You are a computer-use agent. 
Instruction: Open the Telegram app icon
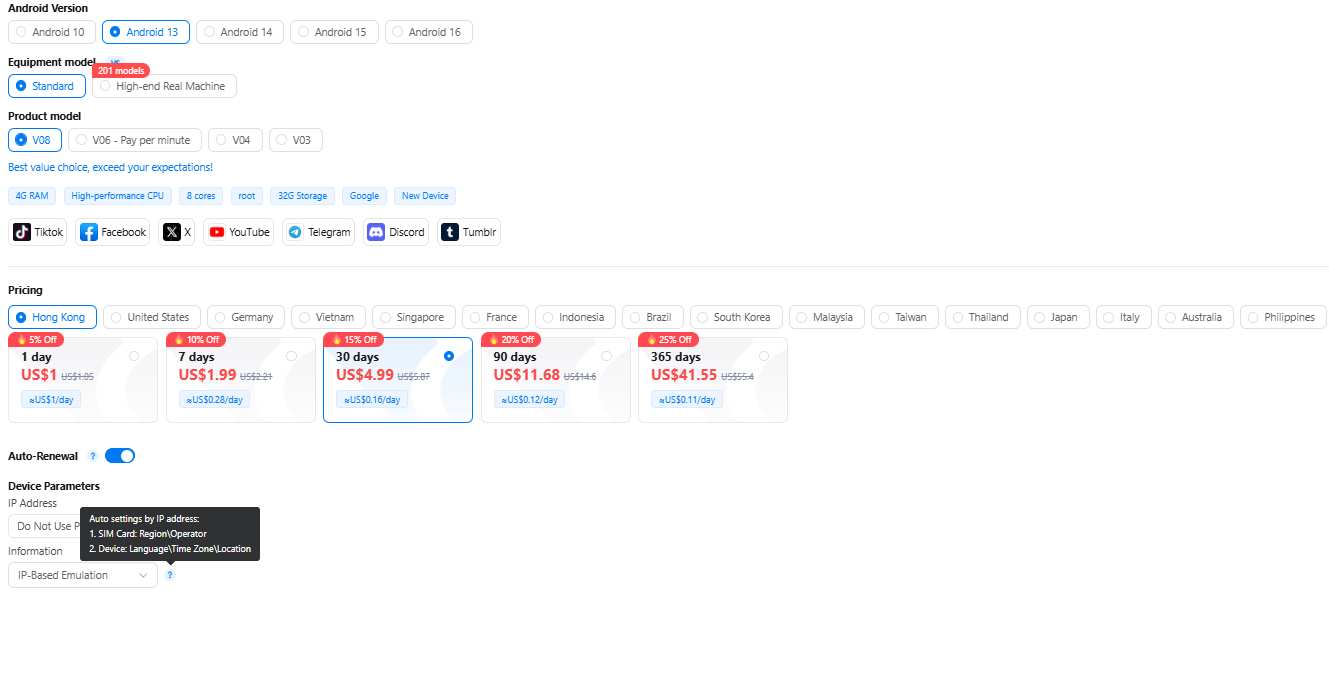[318, 231]
